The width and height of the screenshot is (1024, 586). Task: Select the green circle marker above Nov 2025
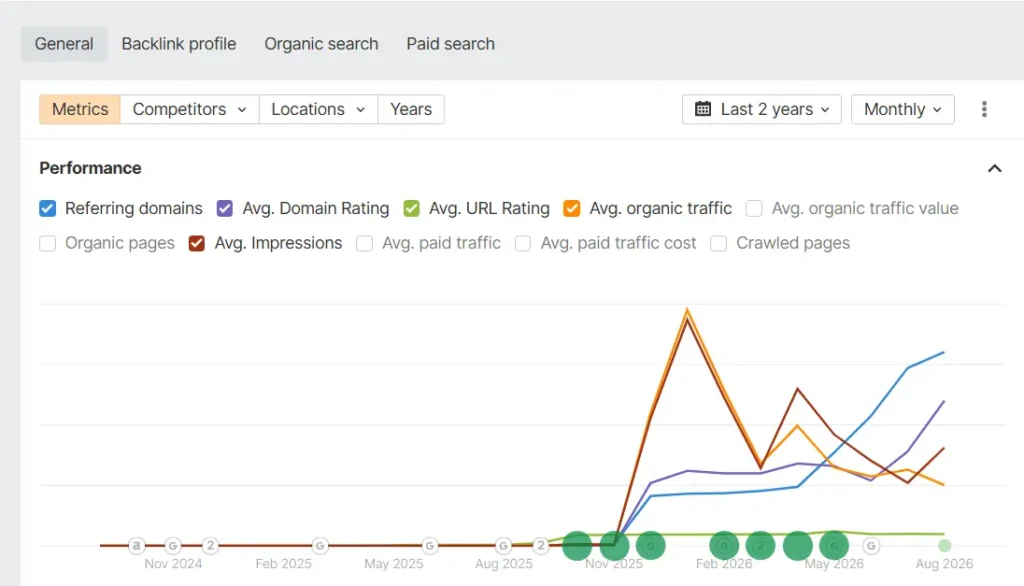(615, 545)
